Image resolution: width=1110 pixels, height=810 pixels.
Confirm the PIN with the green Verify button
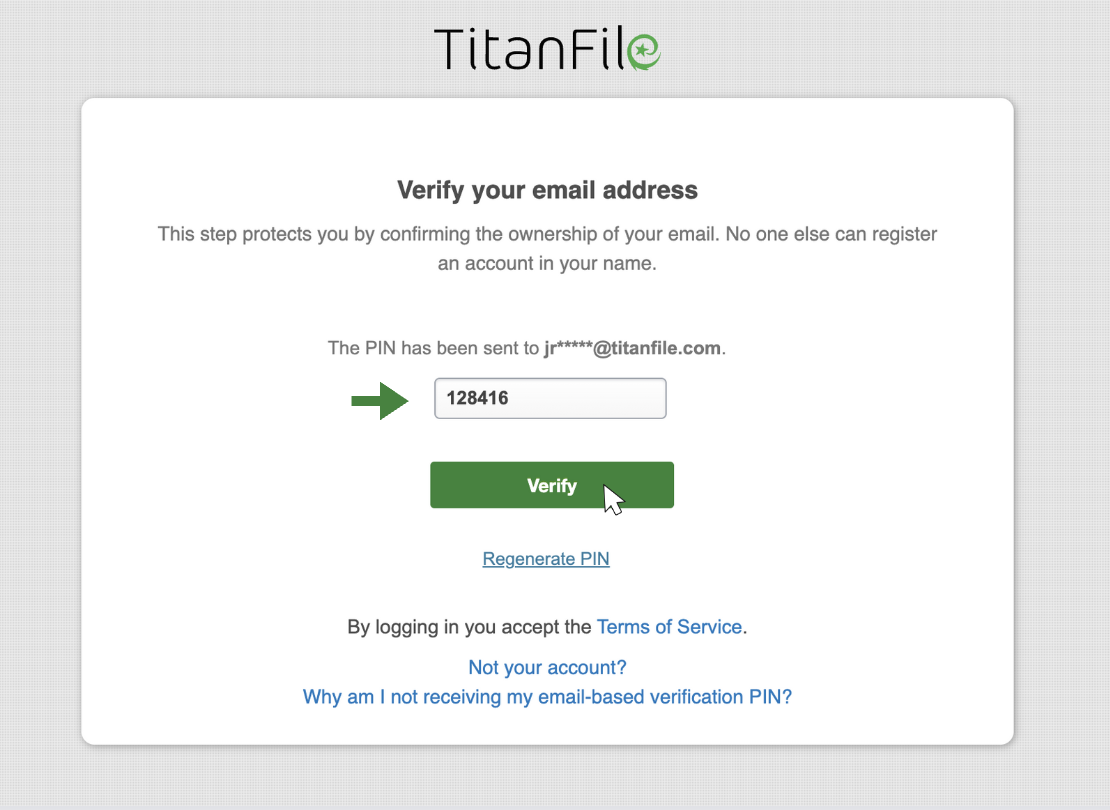point(551,485)
